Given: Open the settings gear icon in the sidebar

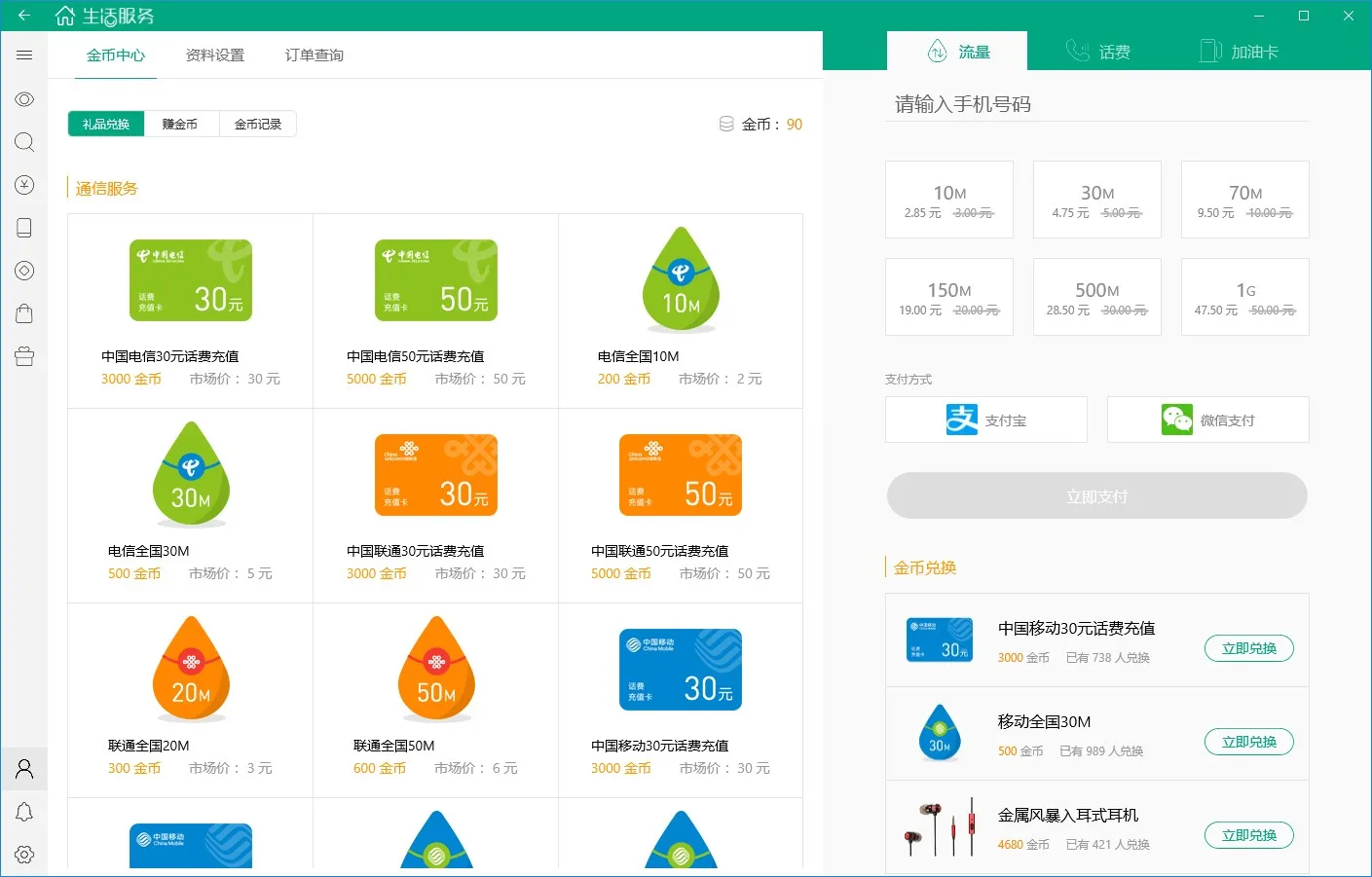Looking at the screenshot, I should click(24, 855).
